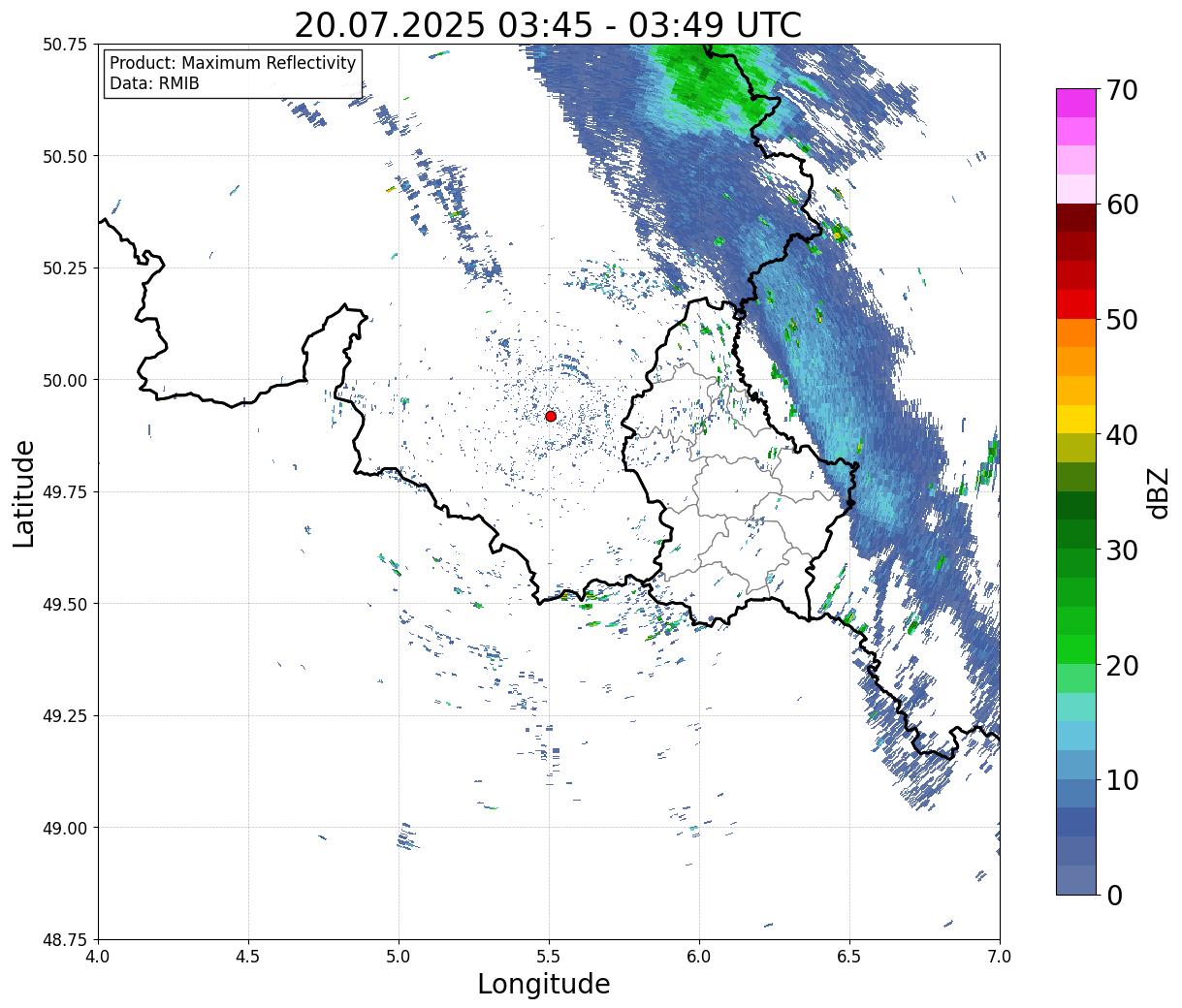The image size is (1182, 1008).
Task: Click the 49.50 latitude tick label
Action: (x=65, y=604)
